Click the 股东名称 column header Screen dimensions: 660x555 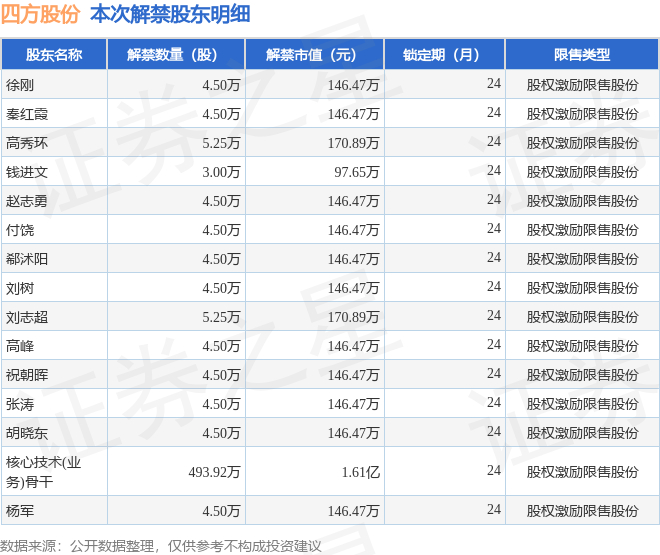click(x=54, y=54)
